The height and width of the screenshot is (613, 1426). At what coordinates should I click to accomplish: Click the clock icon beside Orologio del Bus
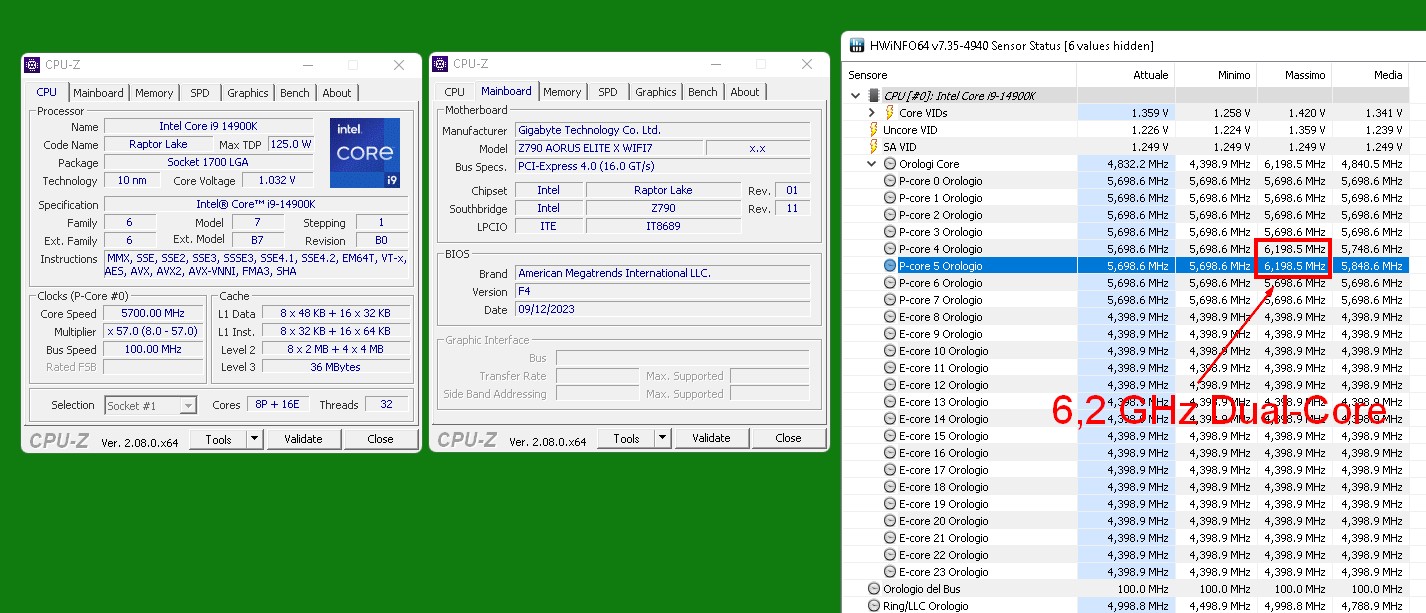pyautogui.click(x=874, y=589)
